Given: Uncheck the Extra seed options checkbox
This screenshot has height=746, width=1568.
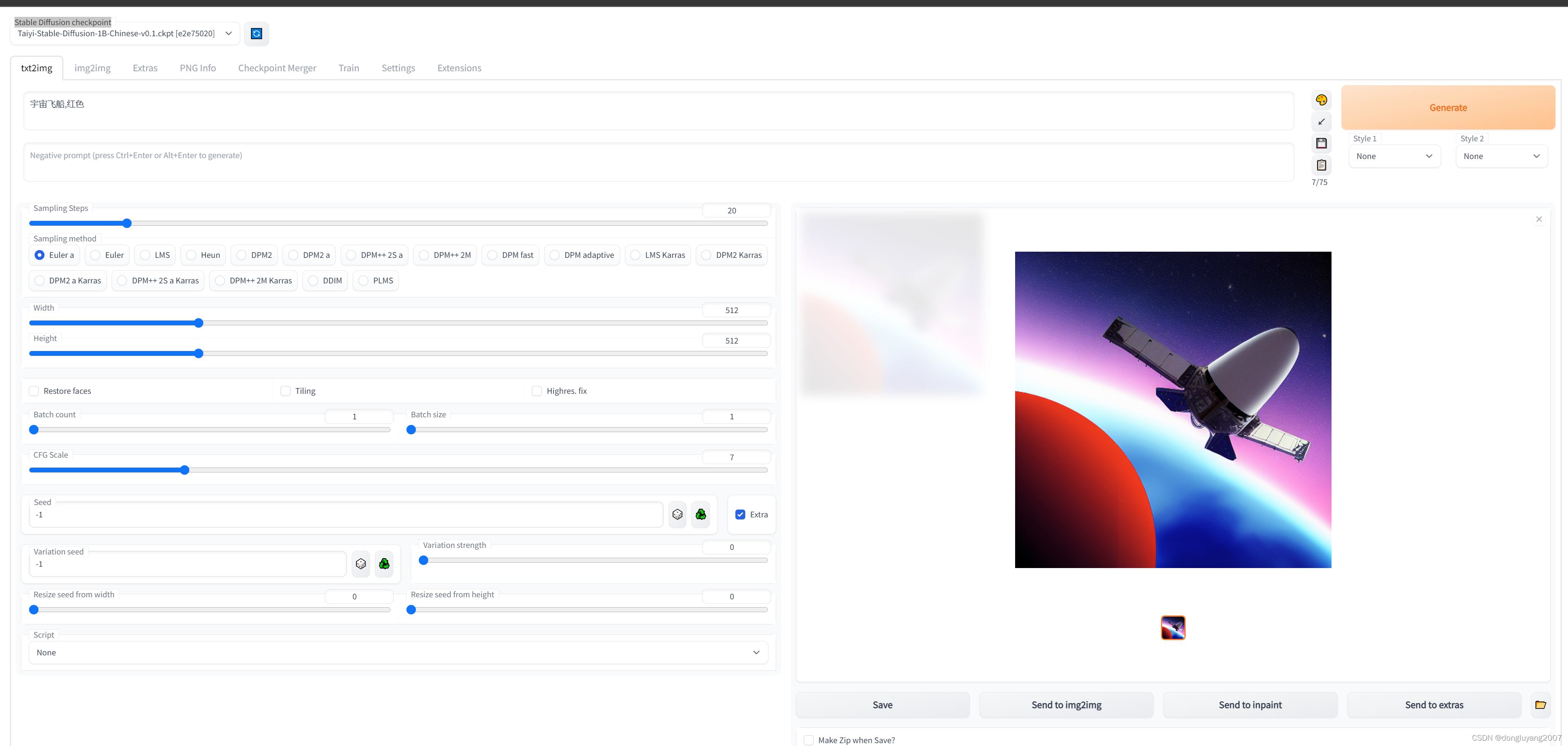Looking at the screenshot, I should pos(740,515).
